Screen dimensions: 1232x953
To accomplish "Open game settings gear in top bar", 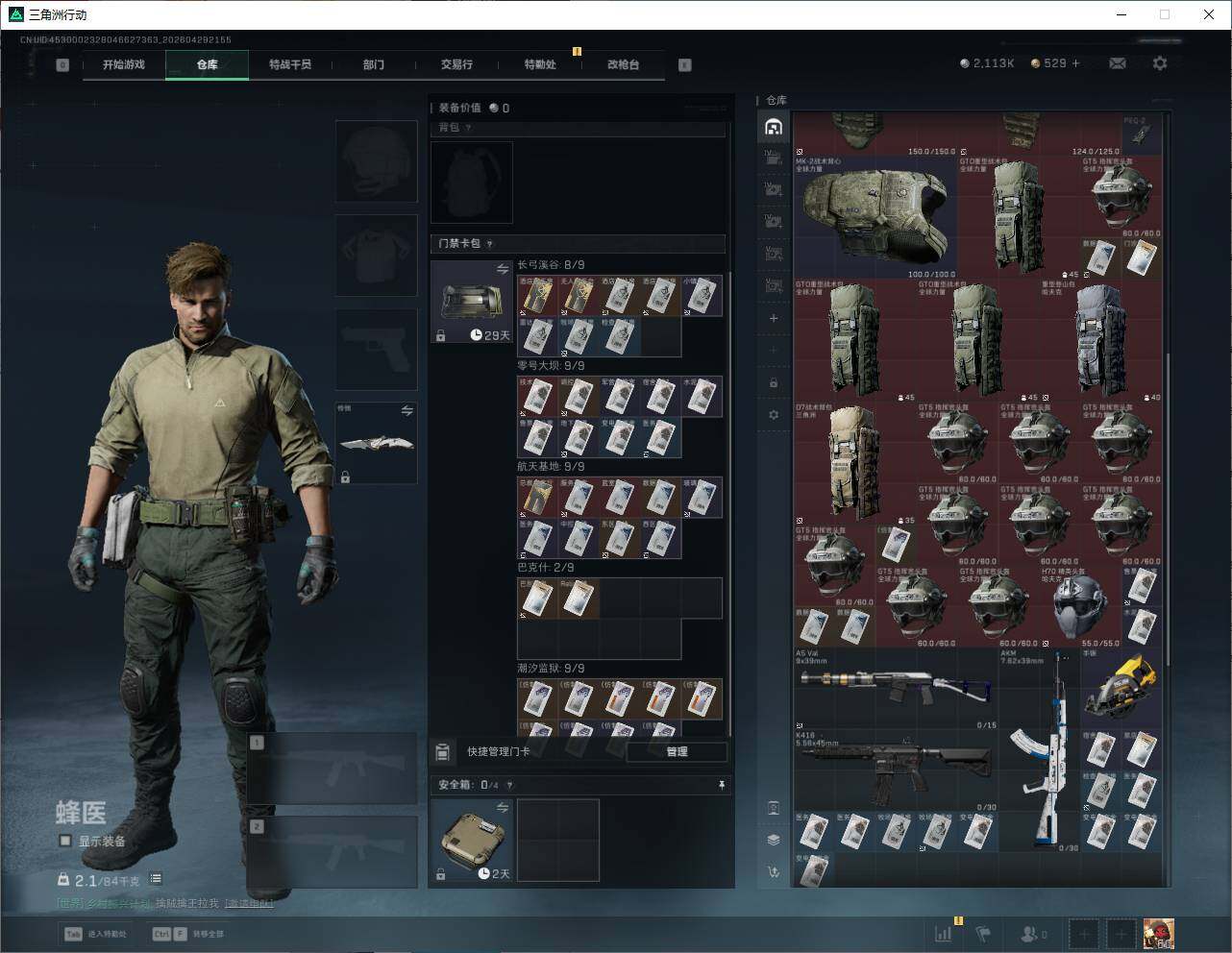I will pos(1160,63).
